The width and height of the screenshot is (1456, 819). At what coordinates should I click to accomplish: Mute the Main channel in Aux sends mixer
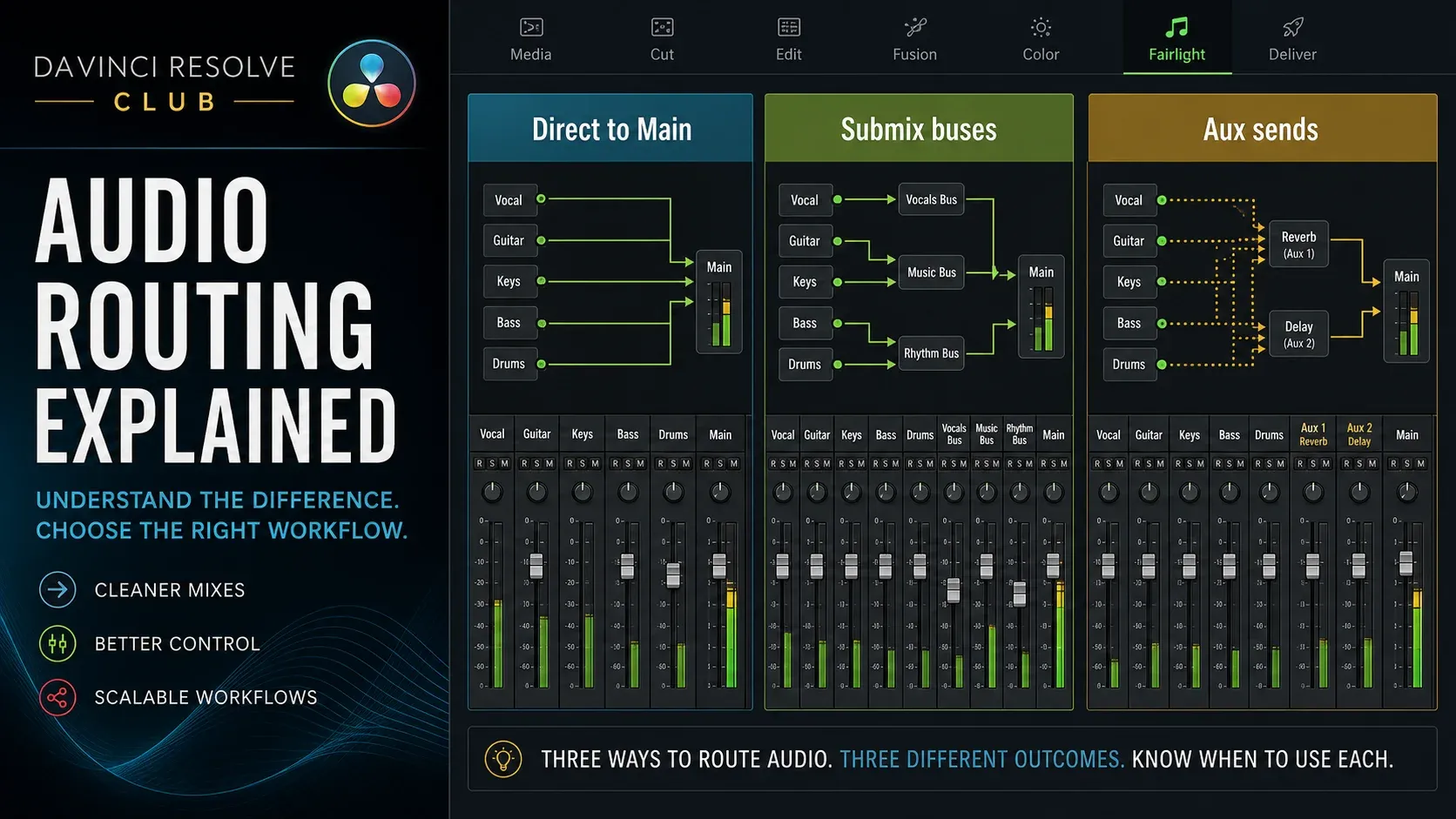coord(1420,464)
